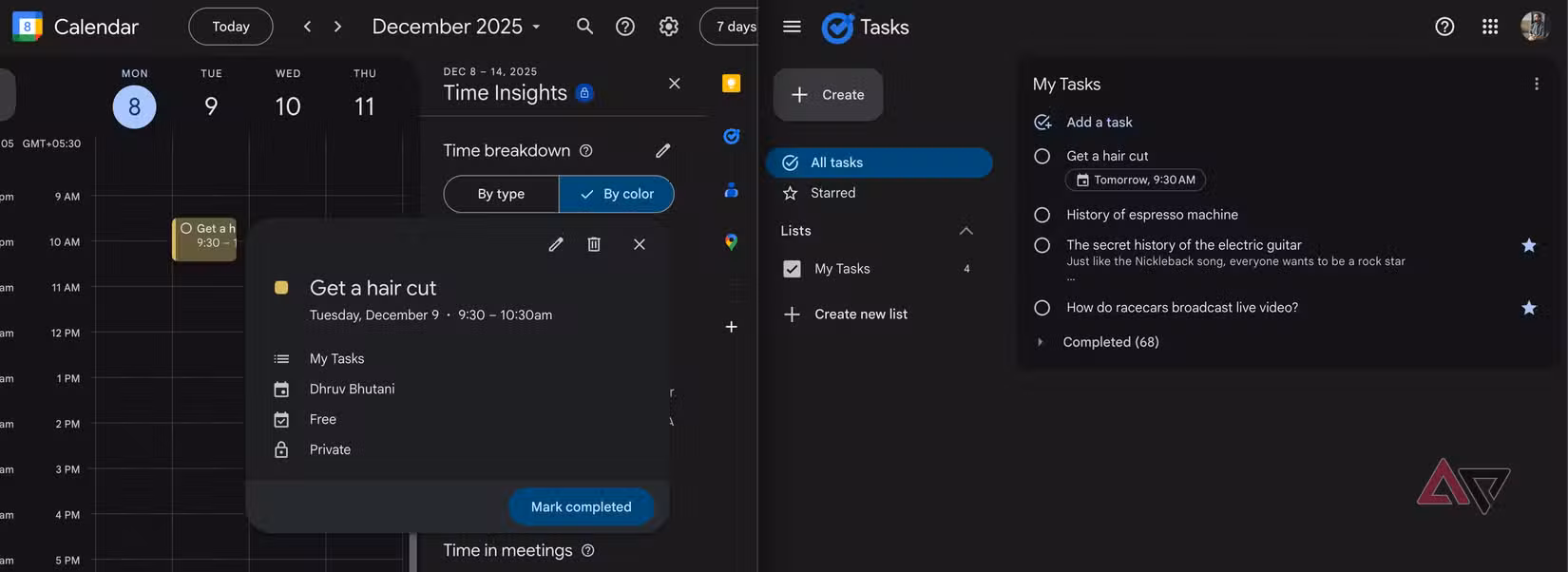Toggle the Tasks main menu hamburger
This screenshot has width=1568, height=572.
coord(792,27)
